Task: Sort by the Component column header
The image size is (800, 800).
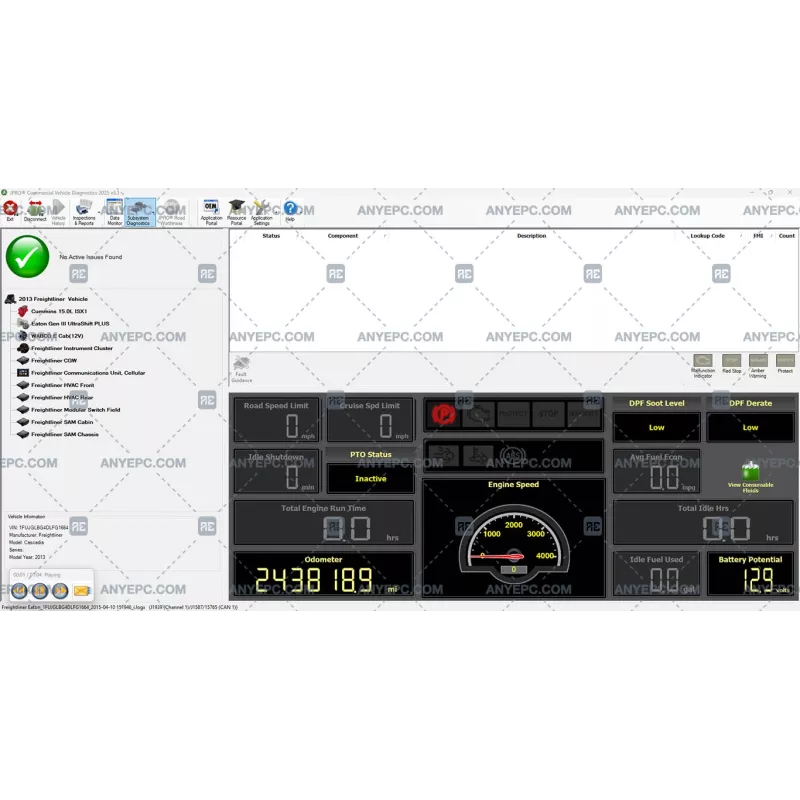Action: 343,235
